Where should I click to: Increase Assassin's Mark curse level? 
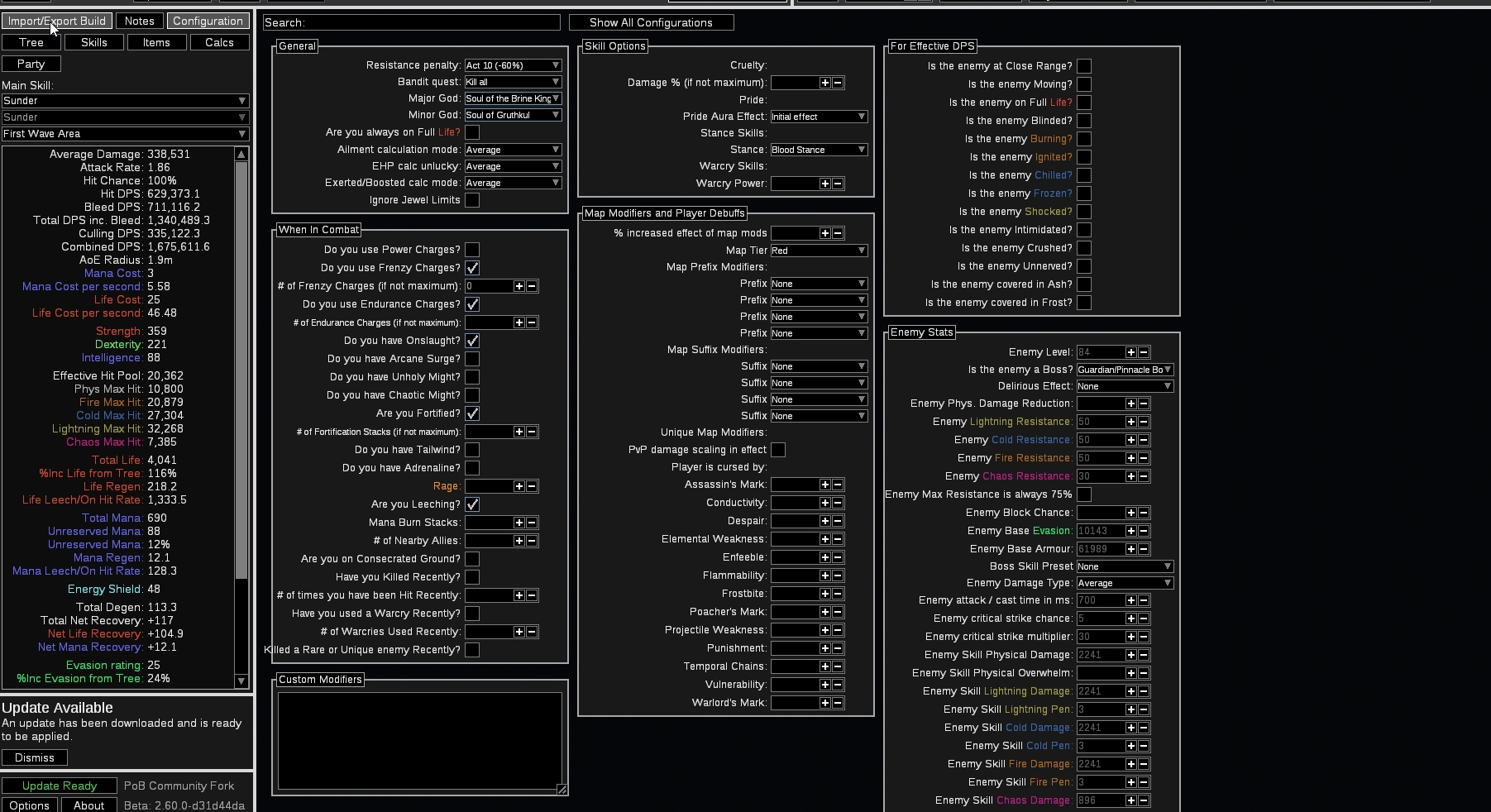[824, 485]
